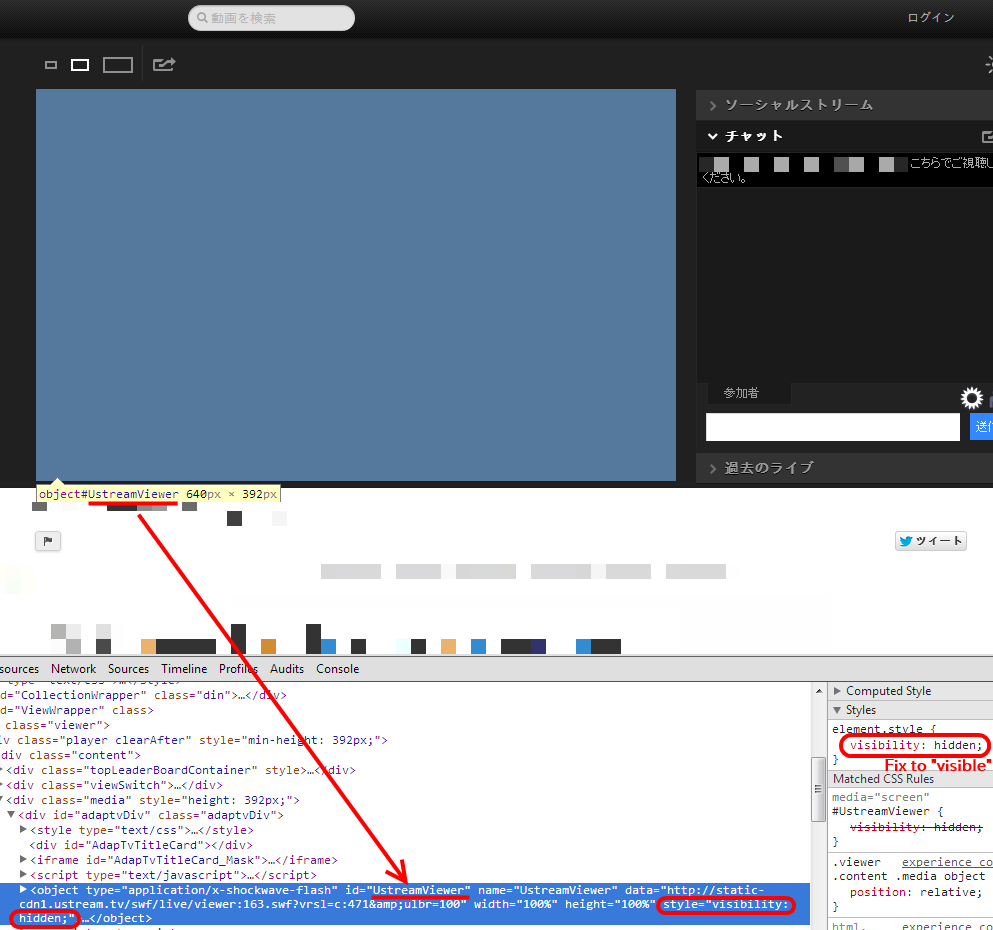Select the large player size icon
Viewport: 993px width, 930px height.
(x=118, y=65)
